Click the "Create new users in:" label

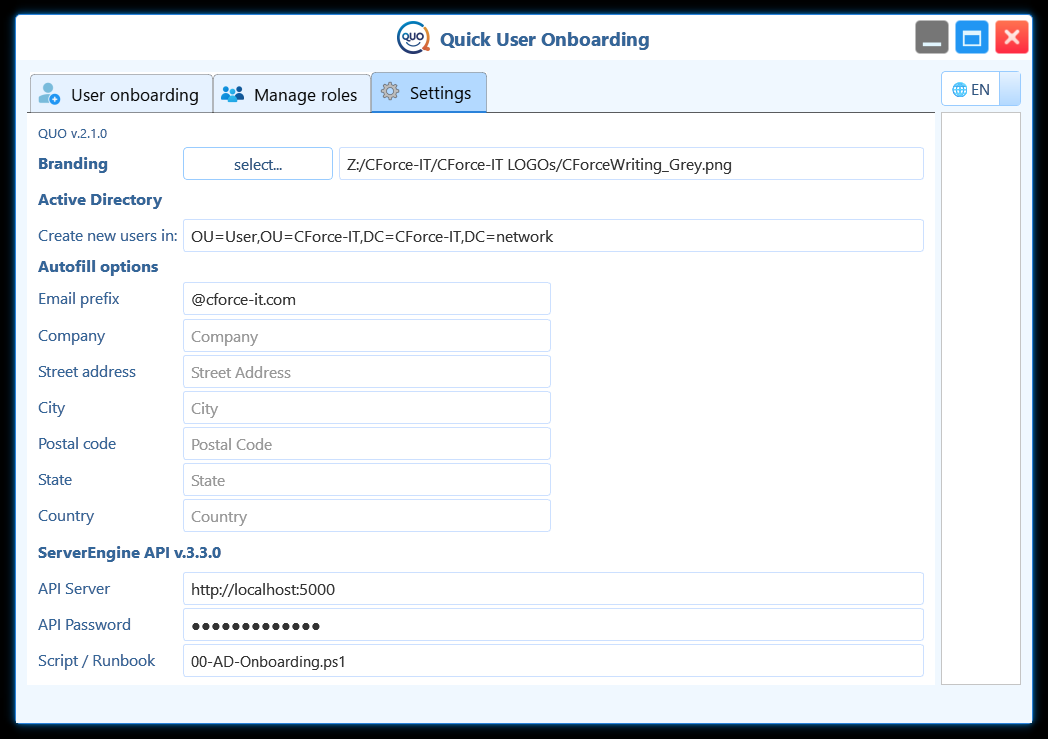108,236
